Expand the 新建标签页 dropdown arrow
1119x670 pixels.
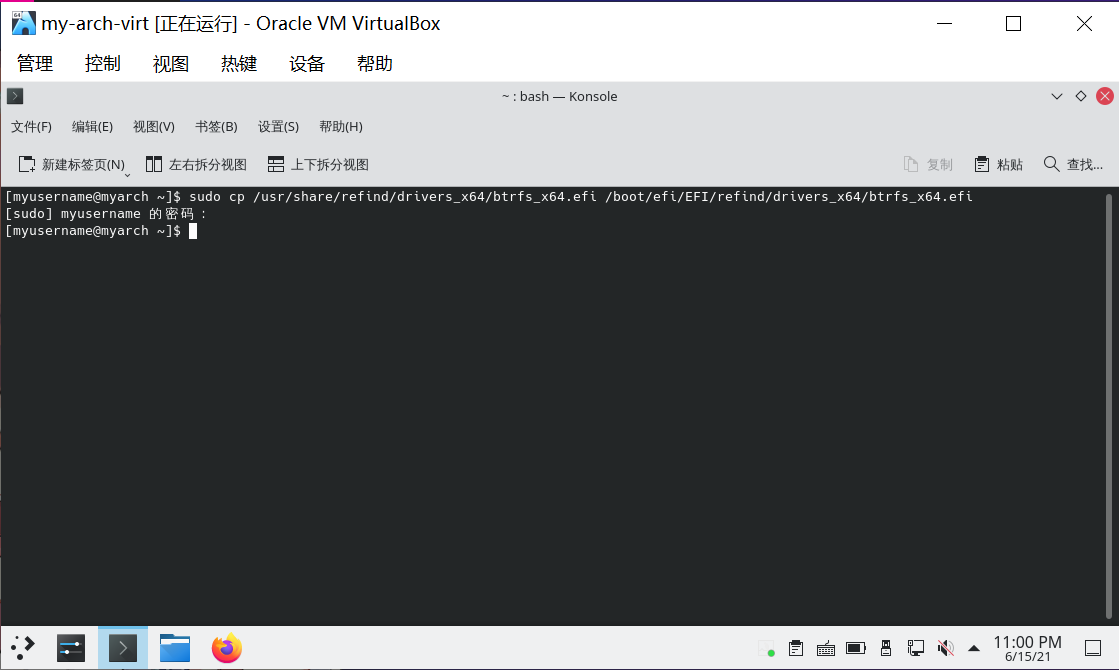pos(127,175)
